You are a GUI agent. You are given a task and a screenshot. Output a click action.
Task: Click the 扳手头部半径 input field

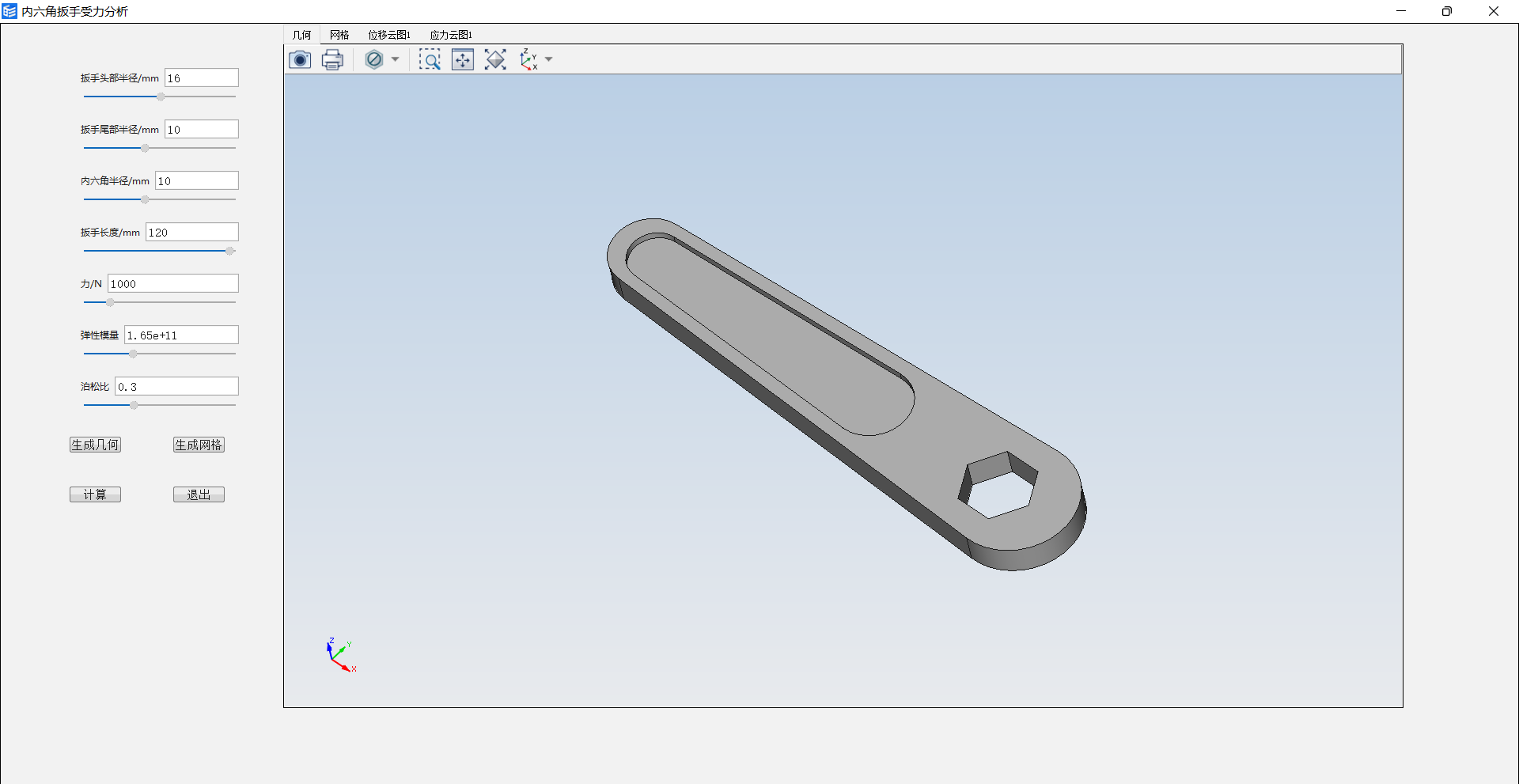[x=202, y=78]
